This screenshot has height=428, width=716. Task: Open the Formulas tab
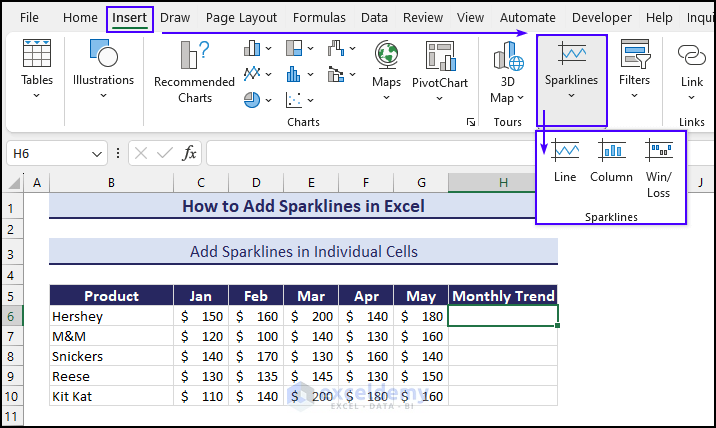[x=320, y=17]
